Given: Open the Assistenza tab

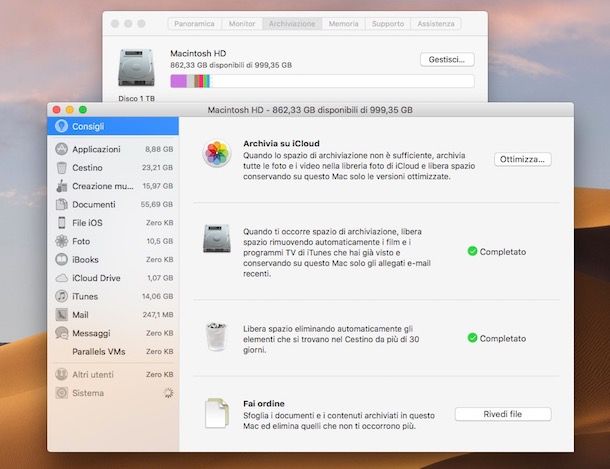Looking at the screenshot, I should coord(436,24).
